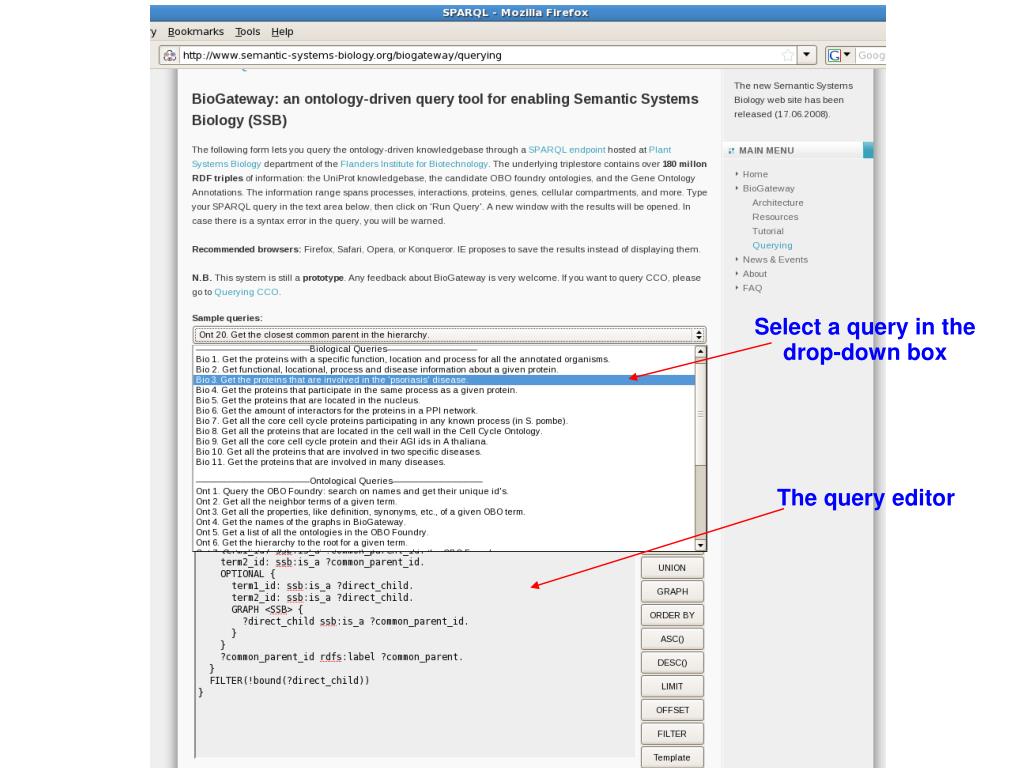
Task: Click the dropdown list scroll-down arrow
Action: coord(701,545)
